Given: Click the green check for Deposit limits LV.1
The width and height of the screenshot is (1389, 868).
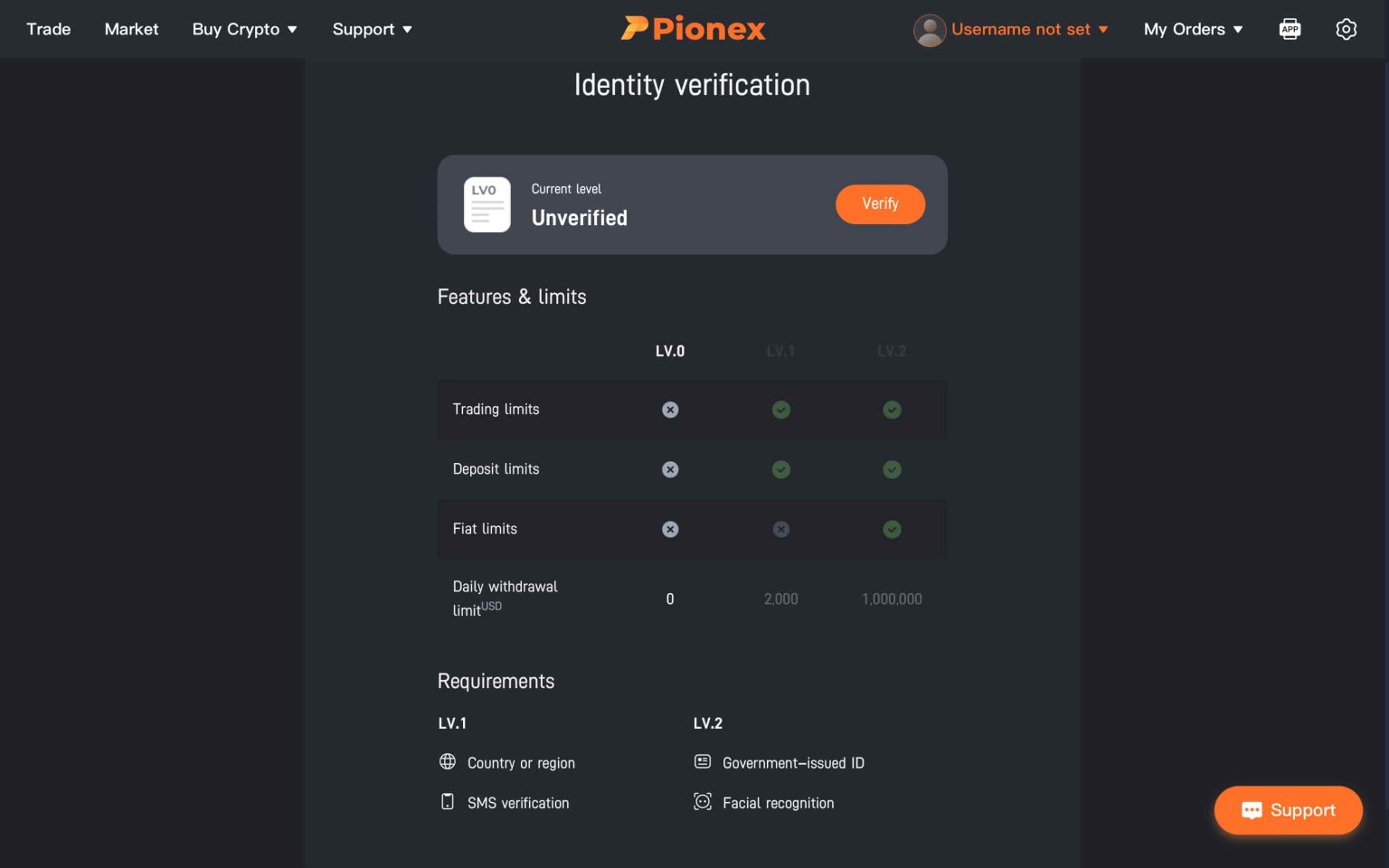Looking at the screenshot, I should click(x=780, y=469).
